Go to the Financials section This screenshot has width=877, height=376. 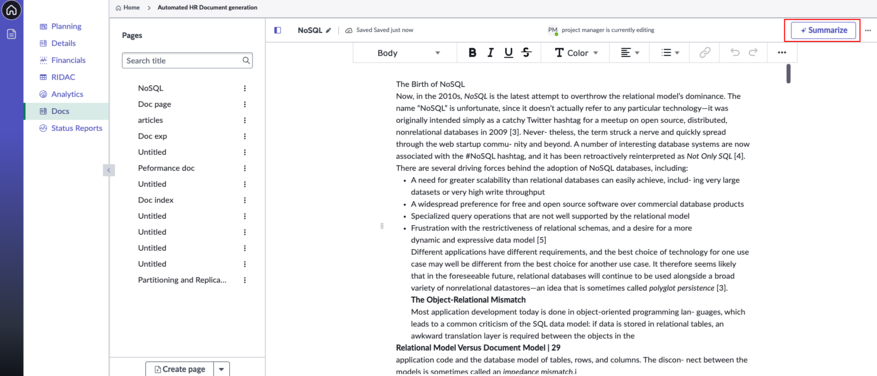tap(68, 60)
